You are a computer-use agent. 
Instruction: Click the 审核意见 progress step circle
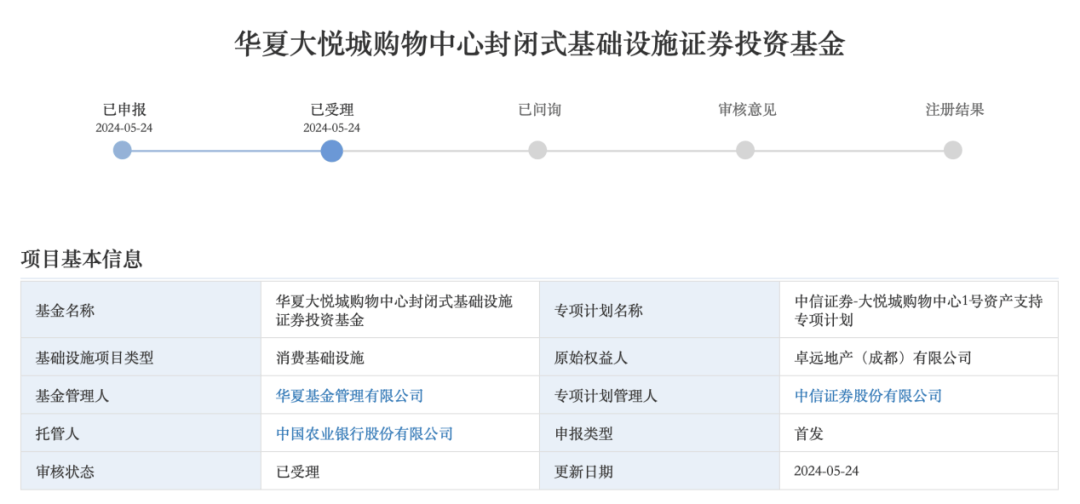click(745, 150)
